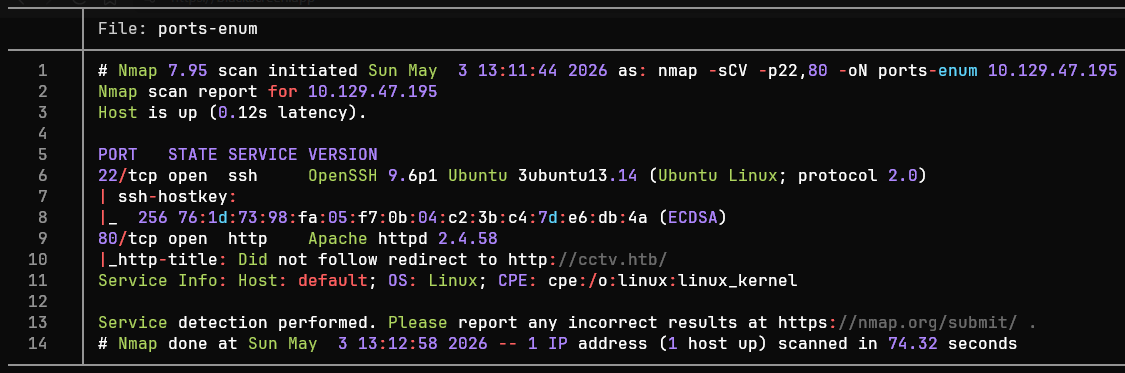Viewport: 1125px width, 373px height.
Task: Click the '74.32 seconds' scan duration
Action: tap(952, 344)
